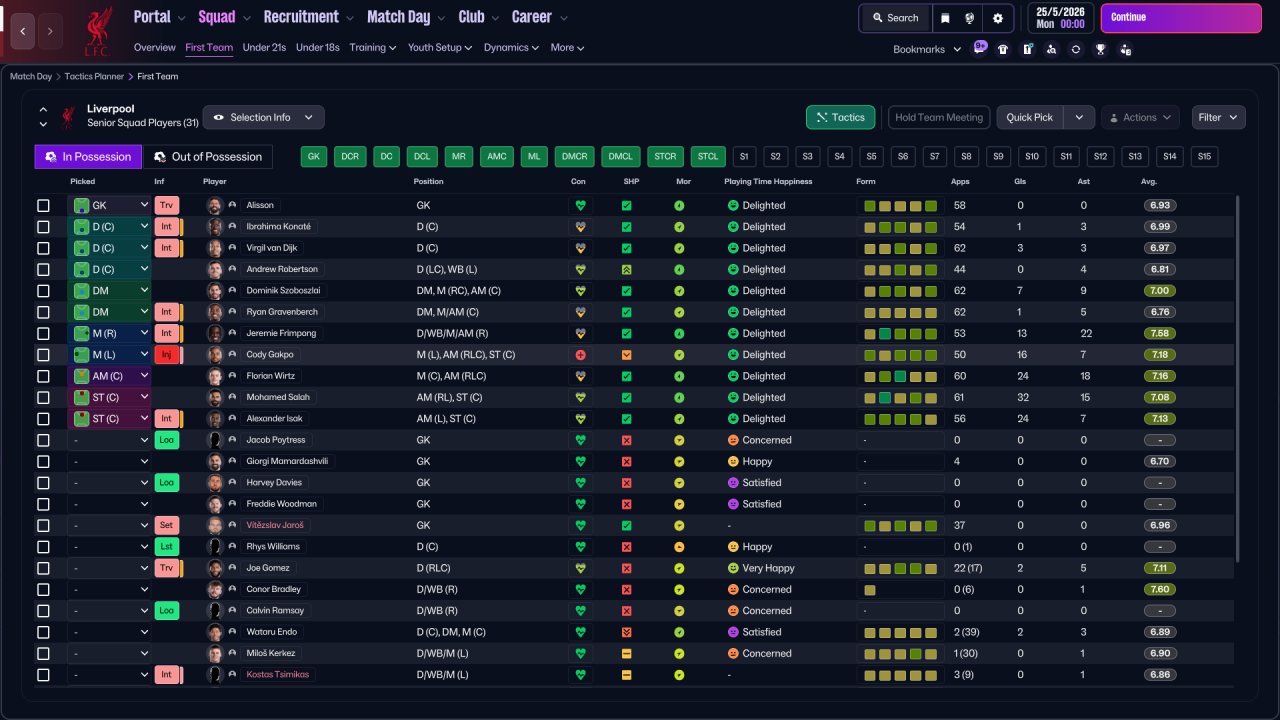Click Vitězslav Jaroš's Set info badge
The width and height of the screenshot is (1280, 720).
tap(166, 525)
